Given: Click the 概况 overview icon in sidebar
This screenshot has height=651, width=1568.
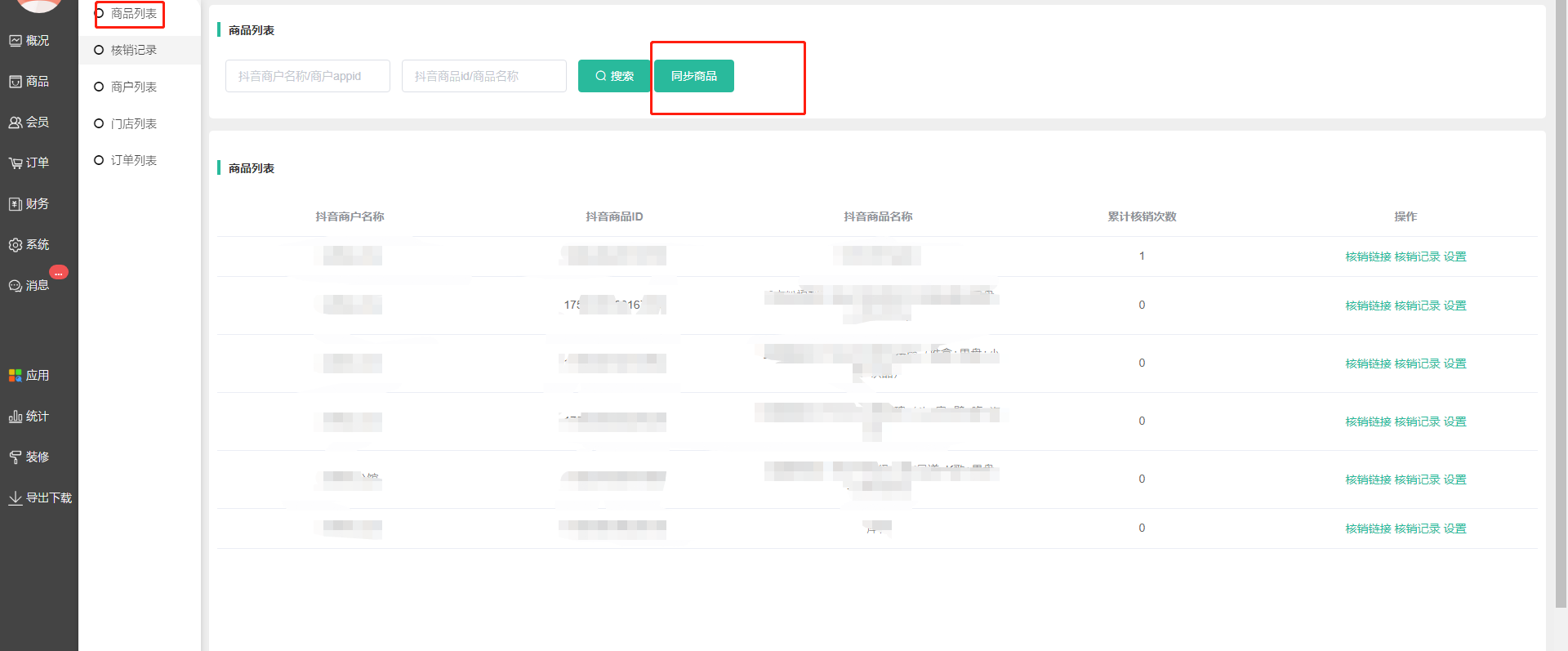Looking at the screenshot, I should [x=16, y=41].
